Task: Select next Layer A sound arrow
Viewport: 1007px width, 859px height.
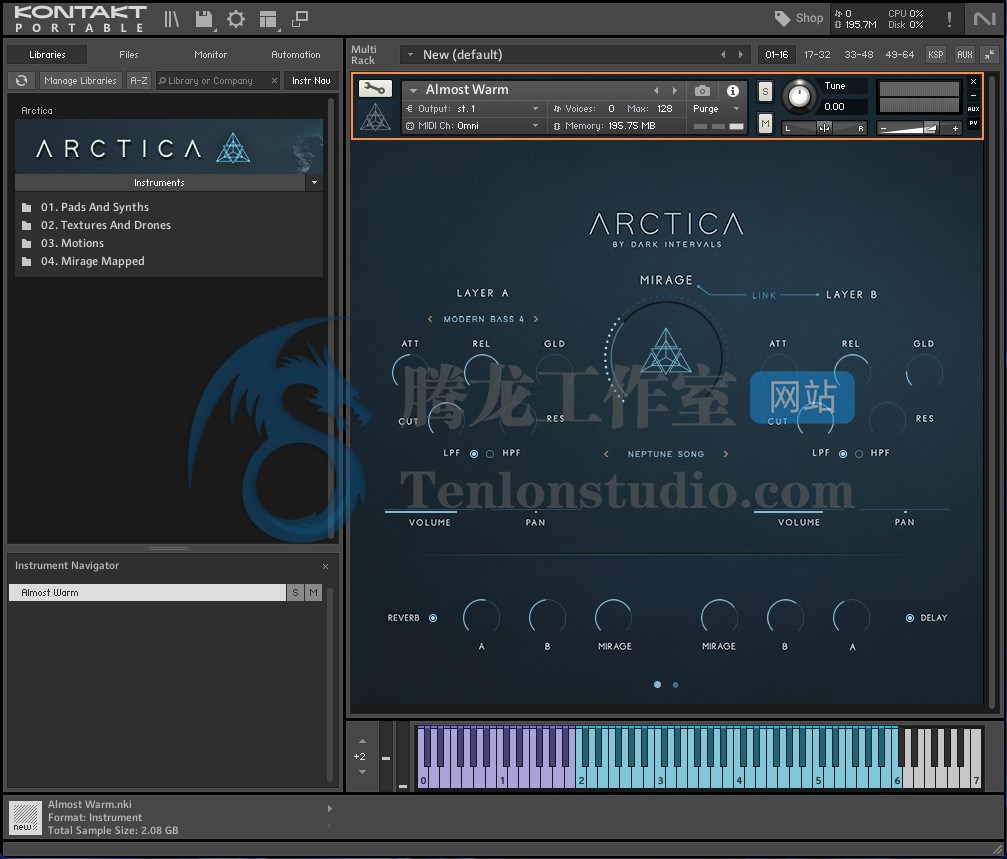Action: (x=536, y=319)
